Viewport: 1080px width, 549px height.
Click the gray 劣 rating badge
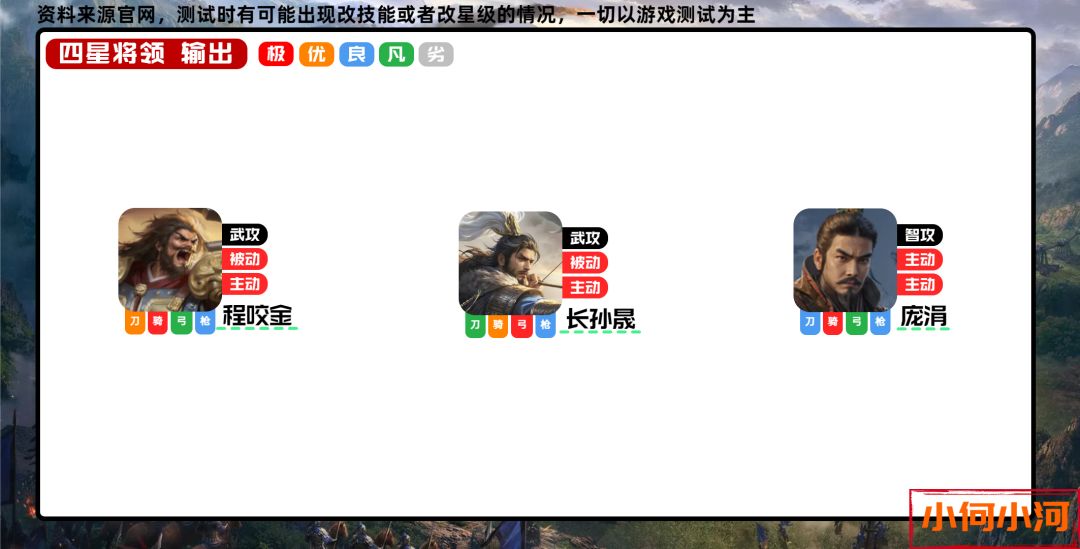pos(436,54)
